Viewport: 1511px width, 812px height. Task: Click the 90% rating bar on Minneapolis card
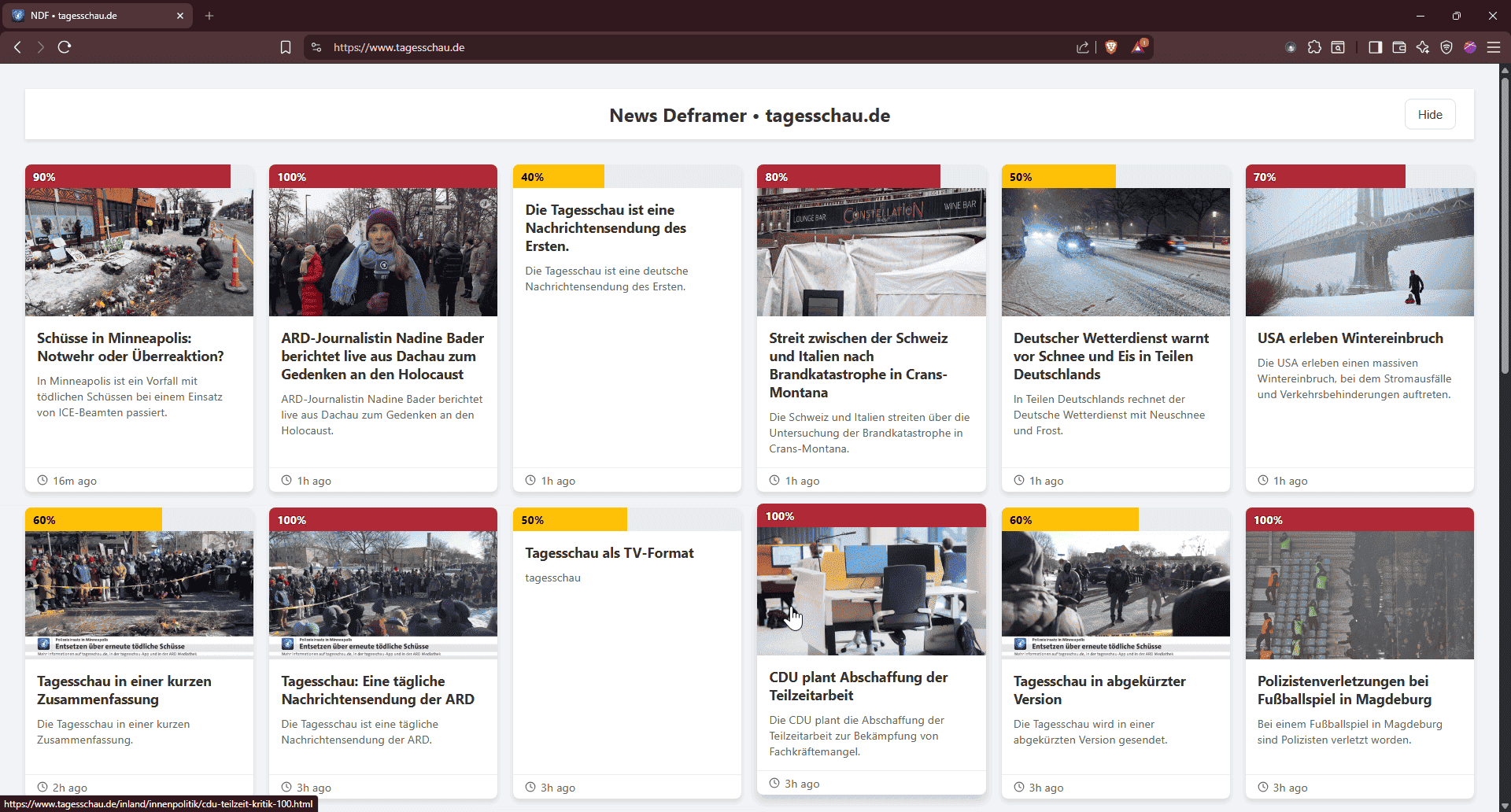127,177
